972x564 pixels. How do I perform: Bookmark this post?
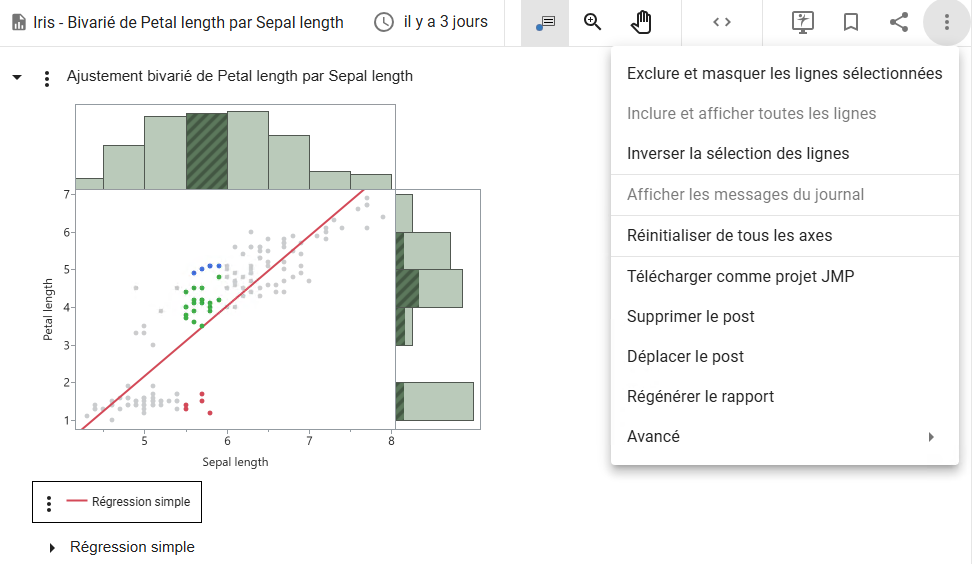click(x=851, y=22)
